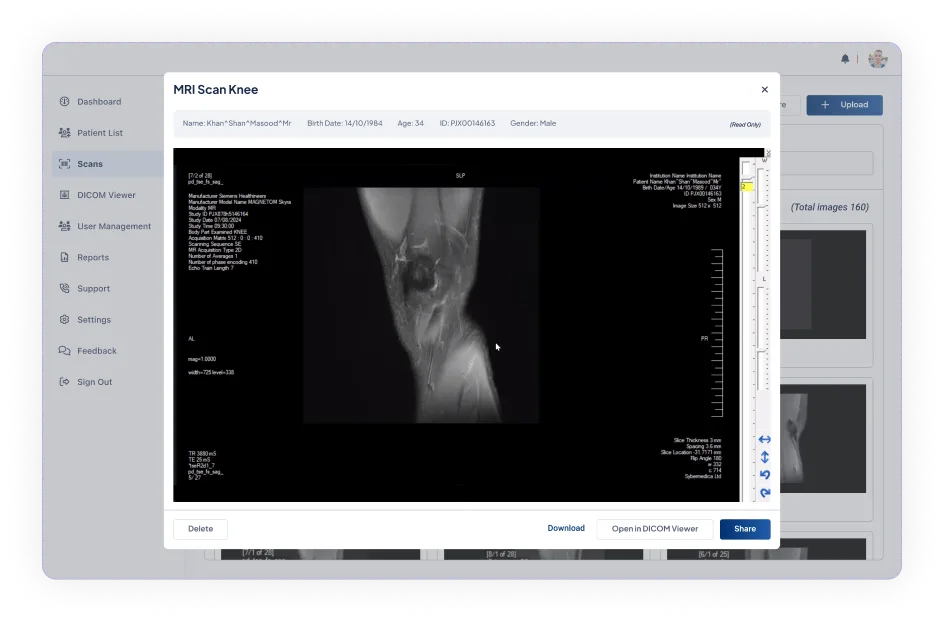This screenshot has height=624, width=944.
Task: Open the flip horizontal icon in viewer toolbar
Action: (x=765, y=439)
